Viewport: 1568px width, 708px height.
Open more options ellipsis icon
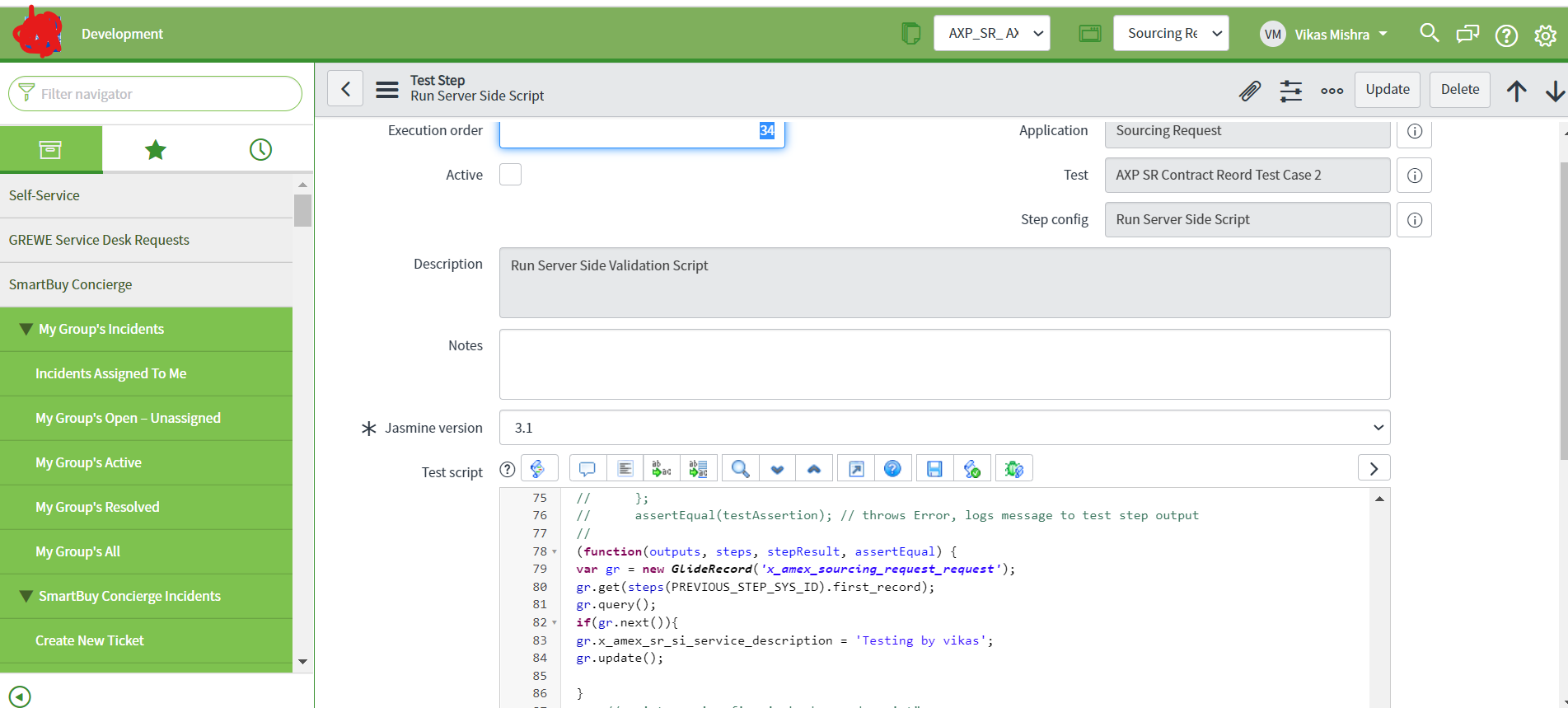[x=1332, y=91]
